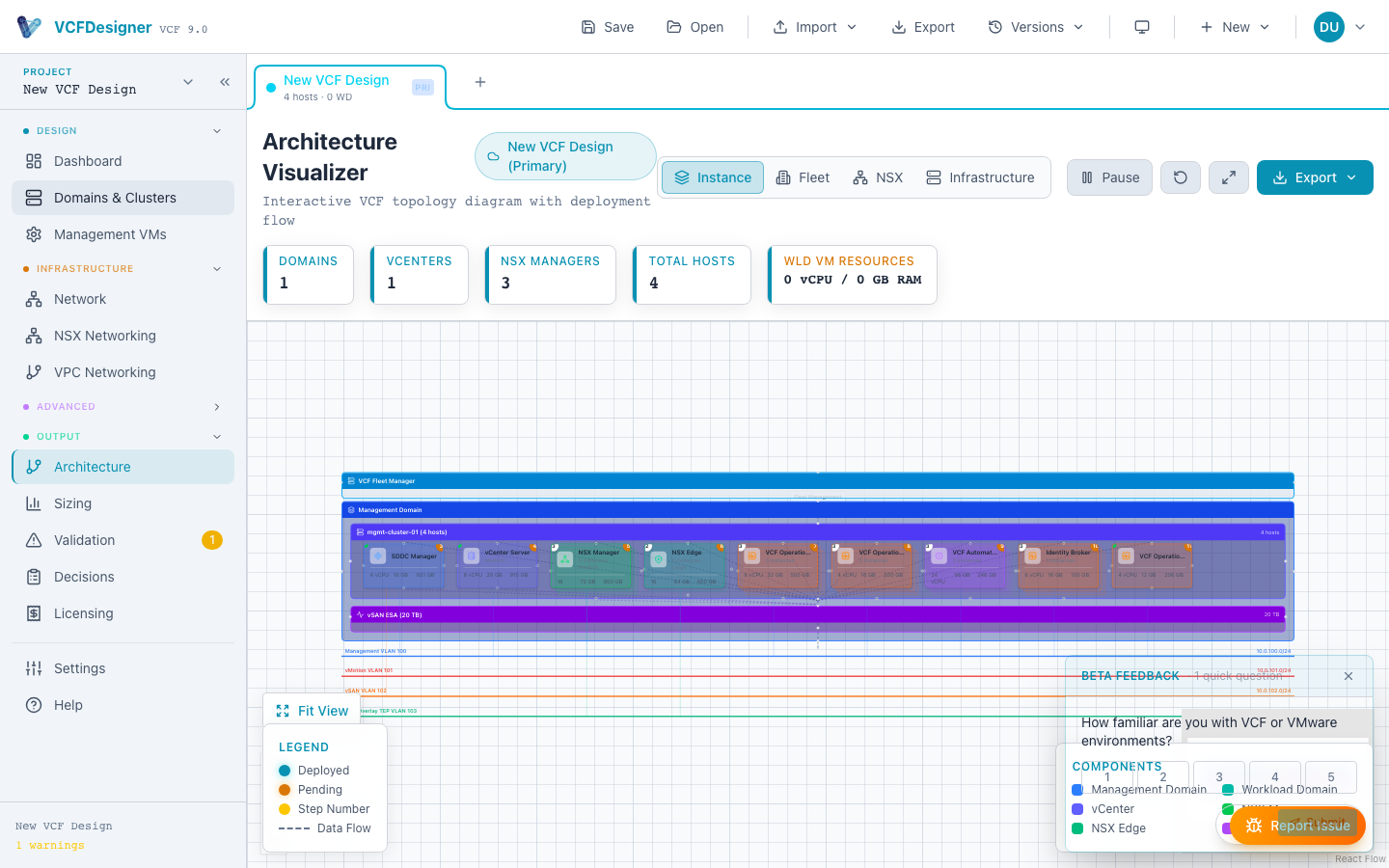Open the DU user account menu

click(x=1340, y=27)
